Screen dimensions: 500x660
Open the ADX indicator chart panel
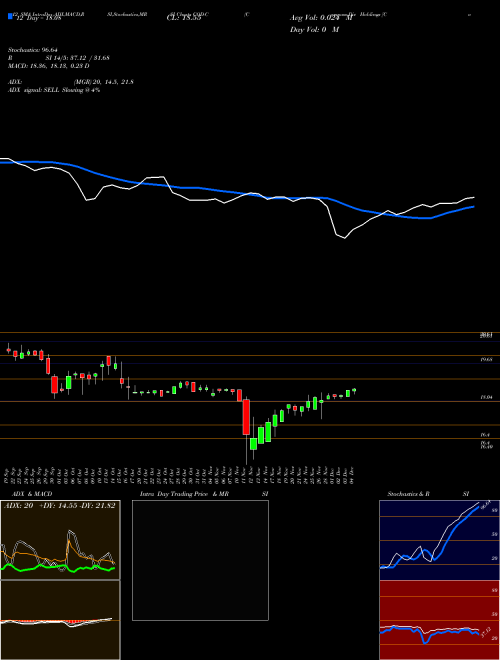60,540
